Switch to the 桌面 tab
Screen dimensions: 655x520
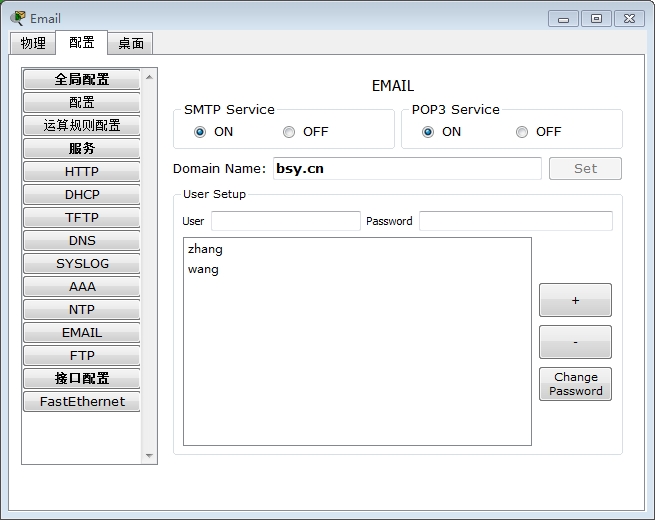tap(131, 43)
